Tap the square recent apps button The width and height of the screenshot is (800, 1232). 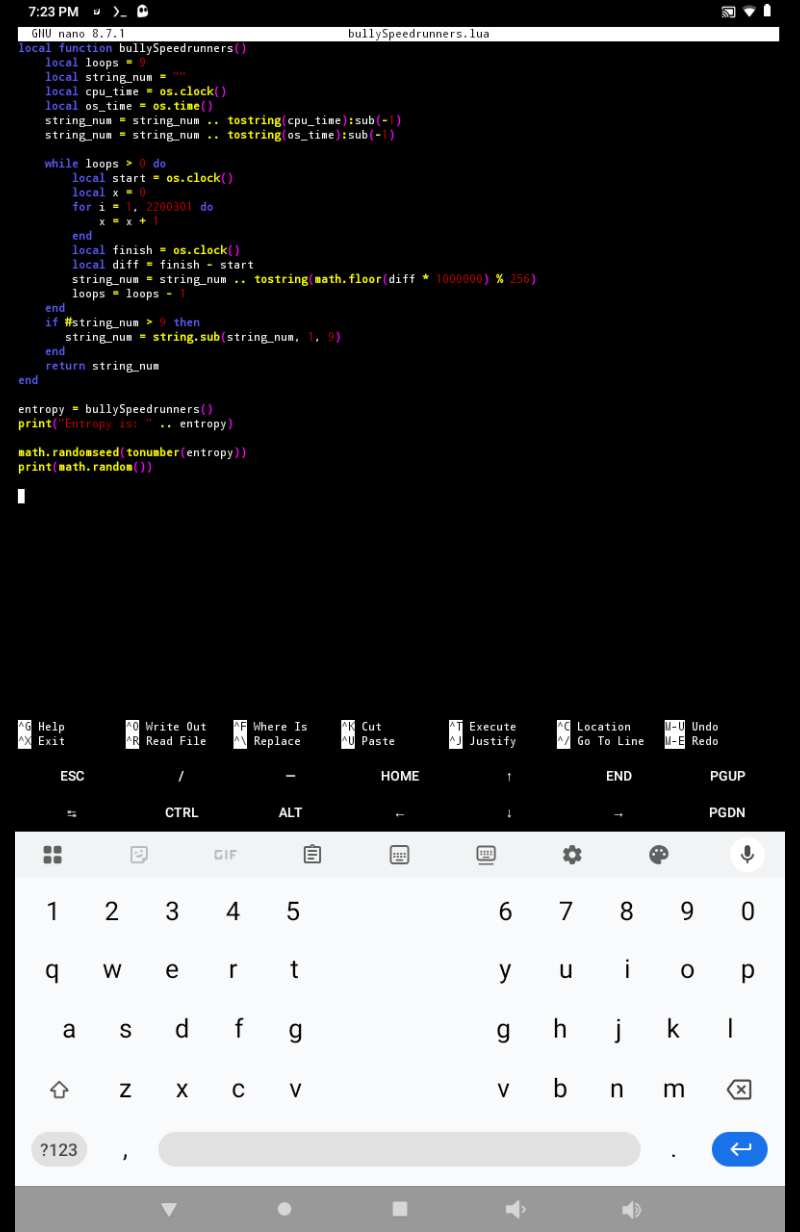(400, 1209)
